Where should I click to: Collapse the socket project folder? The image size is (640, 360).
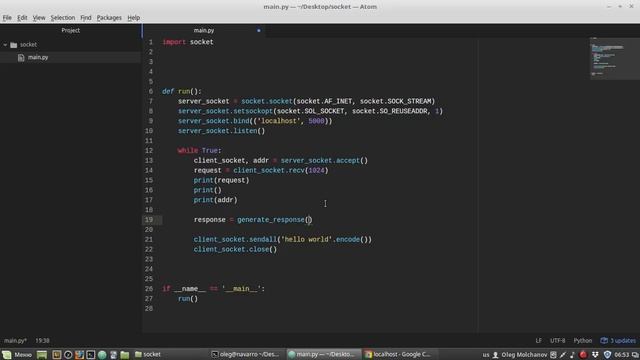(x=5, y=44)
